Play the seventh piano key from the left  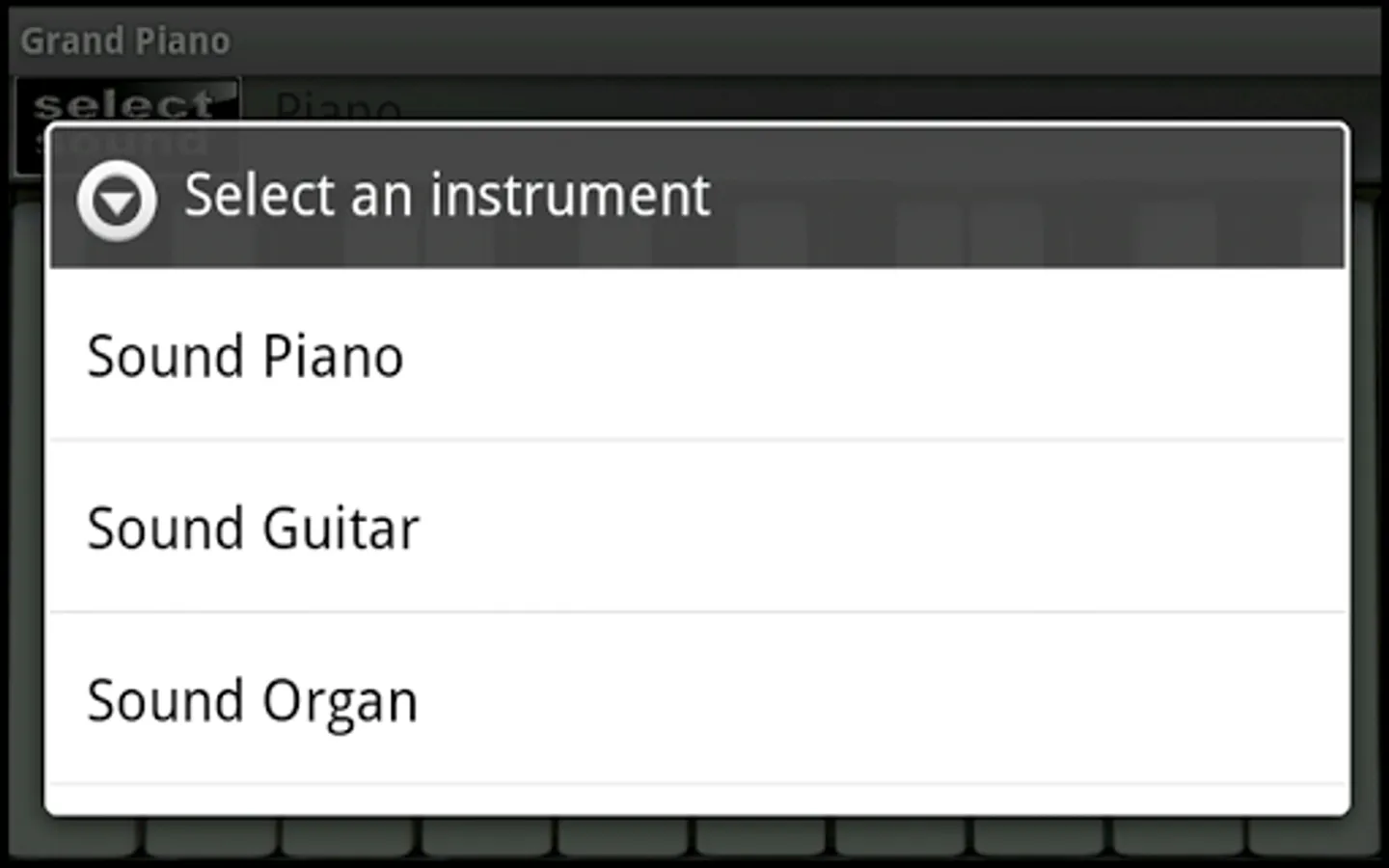pos(900,837)
